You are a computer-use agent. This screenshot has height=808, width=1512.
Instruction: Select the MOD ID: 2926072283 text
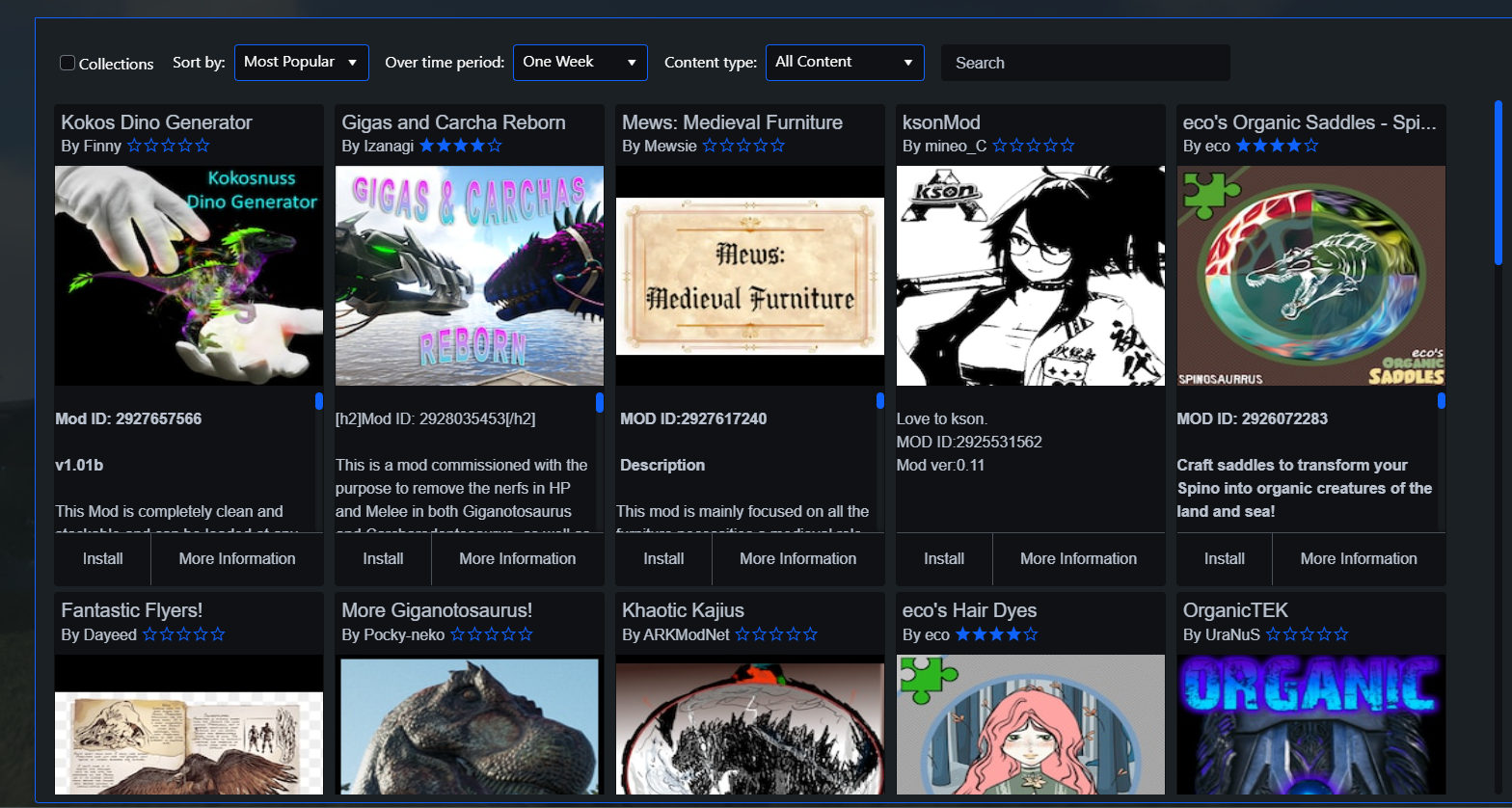pos(1253,418)
